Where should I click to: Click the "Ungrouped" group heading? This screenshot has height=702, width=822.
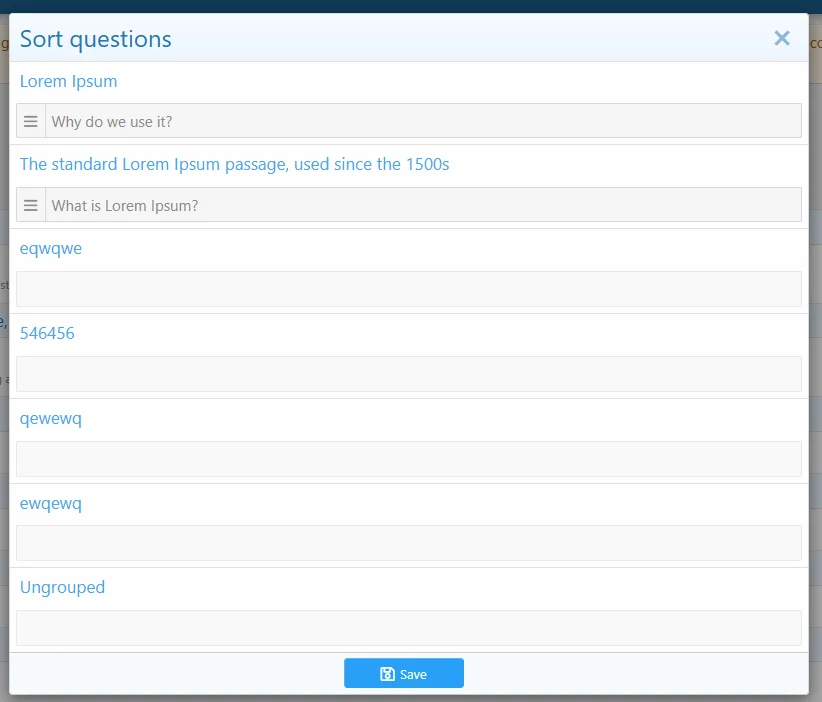pyautogui.click(x=62, y=587)
